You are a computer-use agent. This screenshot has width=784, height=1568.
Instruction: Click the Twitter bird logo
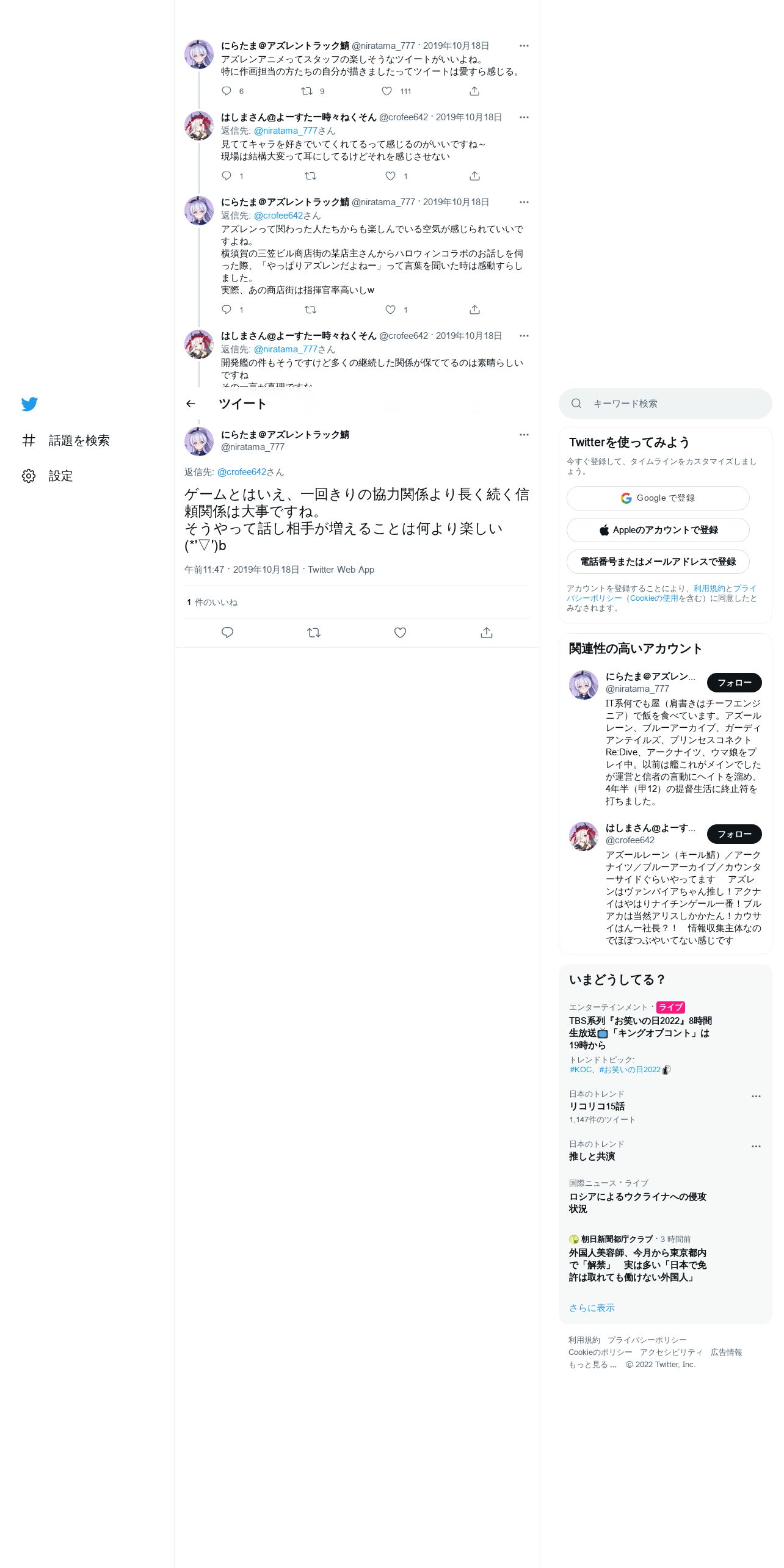coord(29,404)
